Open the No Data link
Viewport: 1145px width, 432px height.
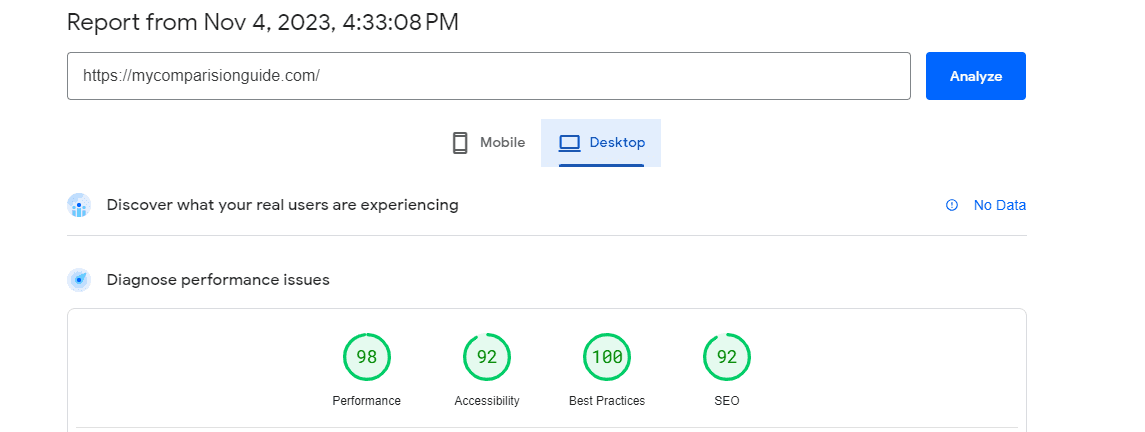999,205
